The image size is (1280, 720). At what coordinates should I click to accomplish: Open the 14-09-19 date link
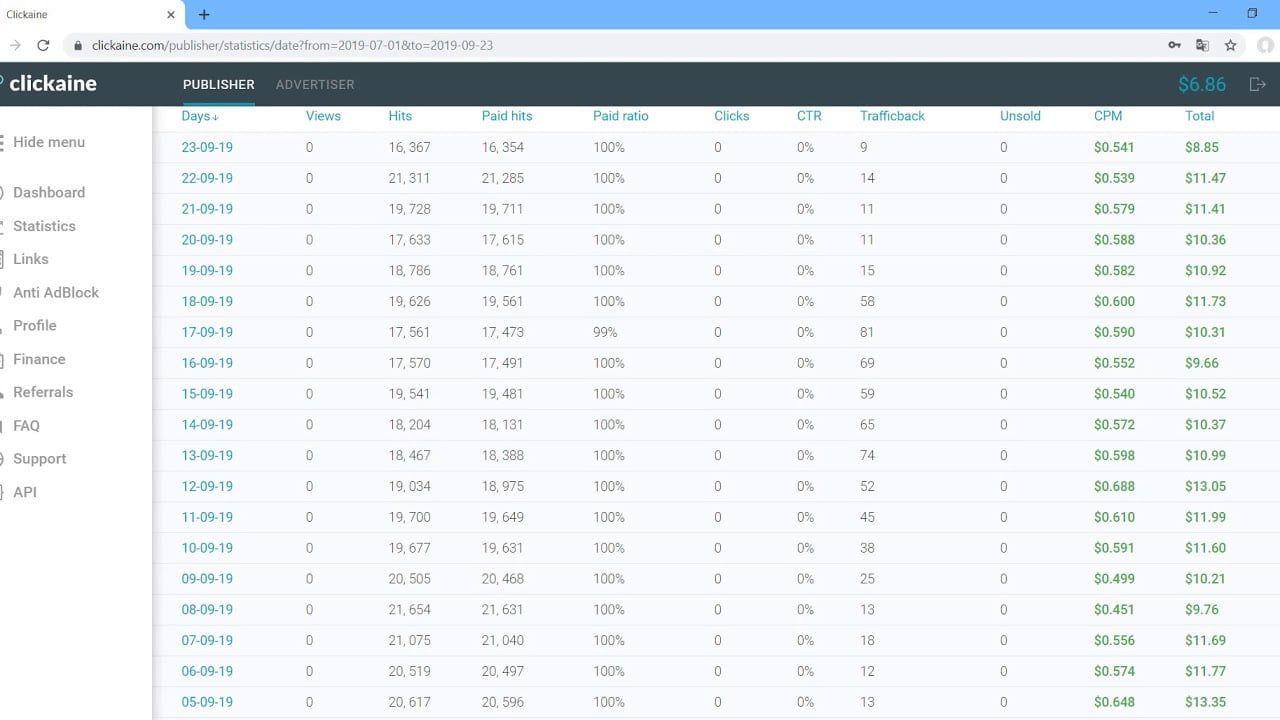pyautogui.click(x=207, y=425)
